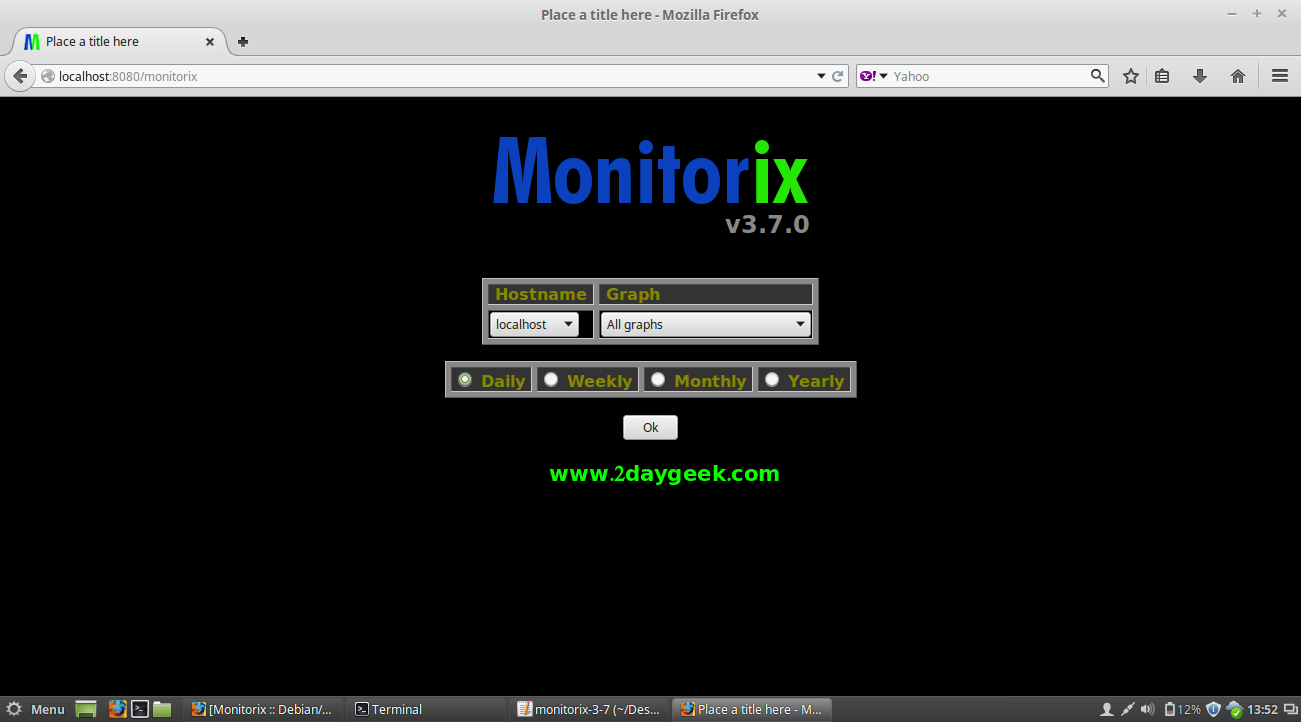1301x722 pixels.
Task: Select the Daily radio button
Action: [465, 379]
